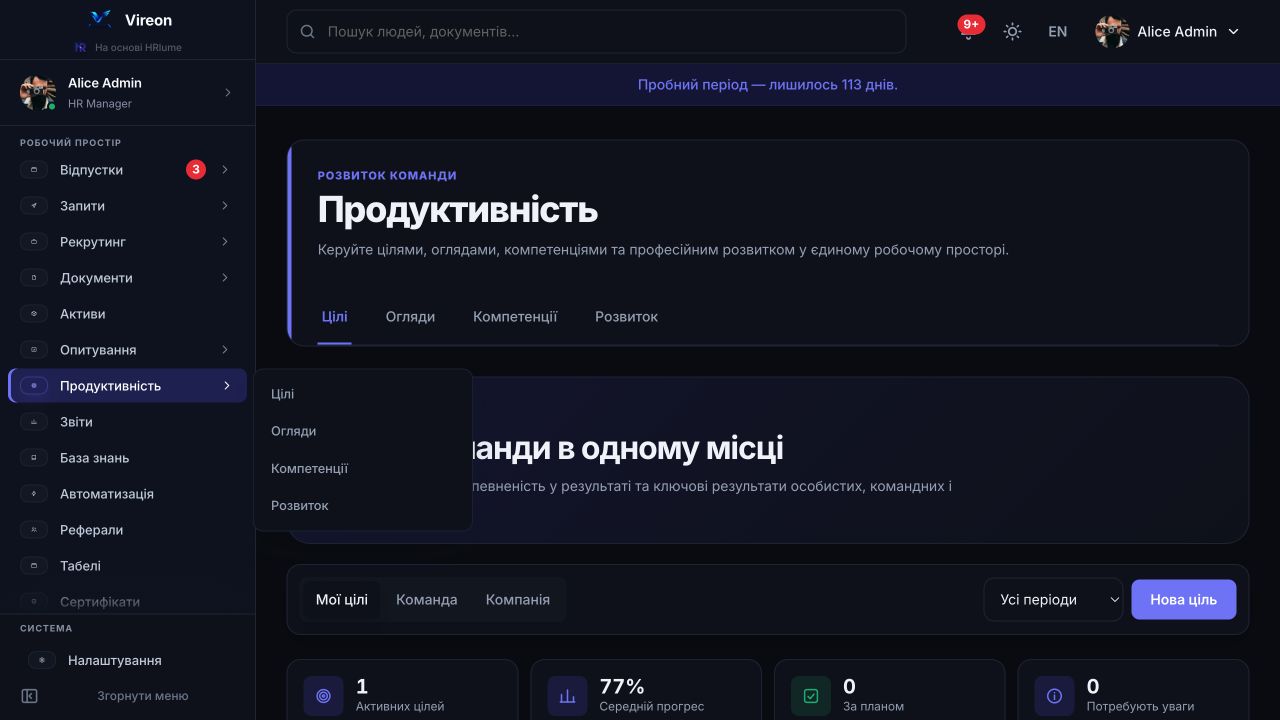Expand the Рекрутинг submenu chevron
Viewport: 1280px width, 720px height.
tap(225, 242)
